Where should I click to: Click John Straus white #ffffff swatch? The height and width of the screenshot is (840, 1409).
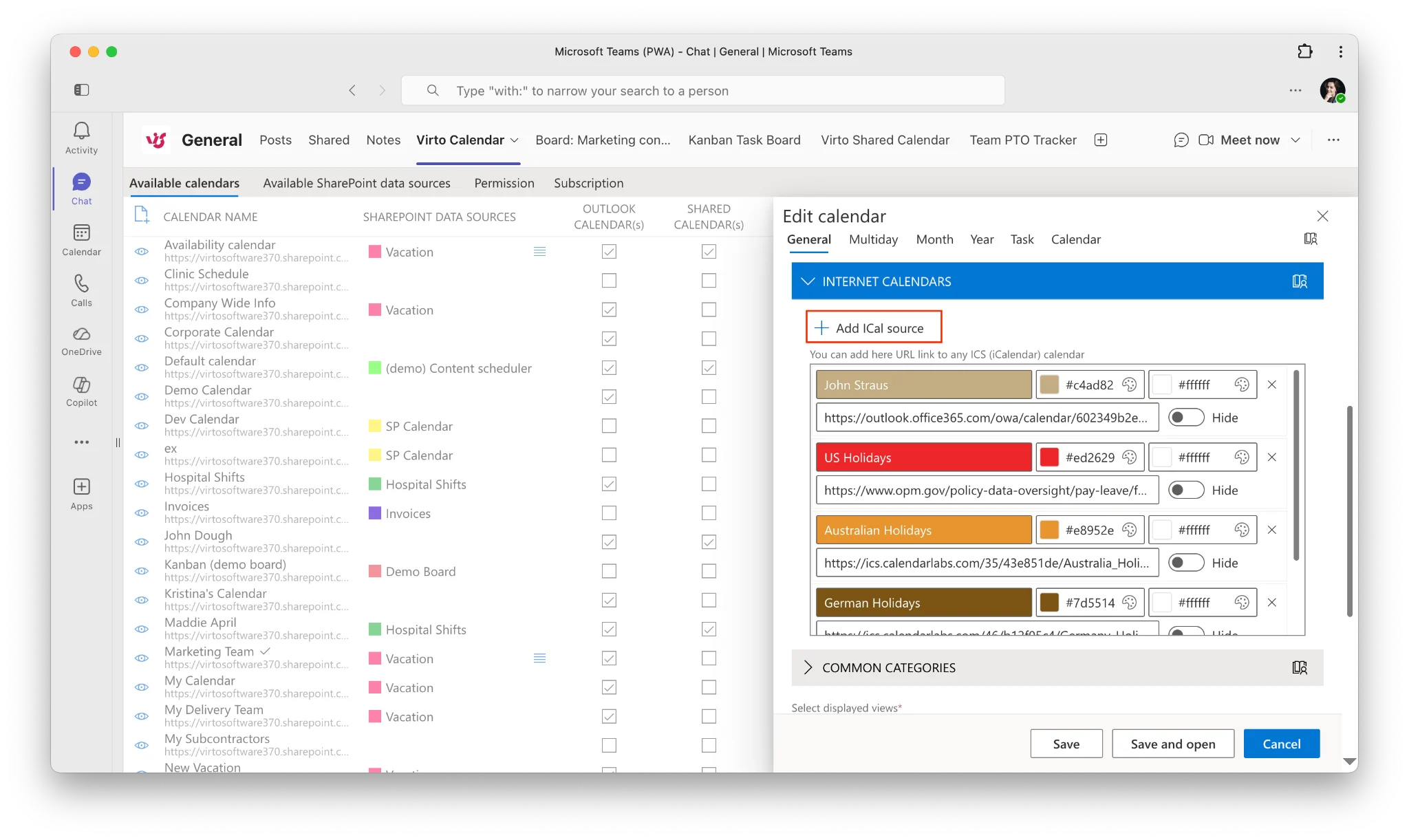[1162, 385]
